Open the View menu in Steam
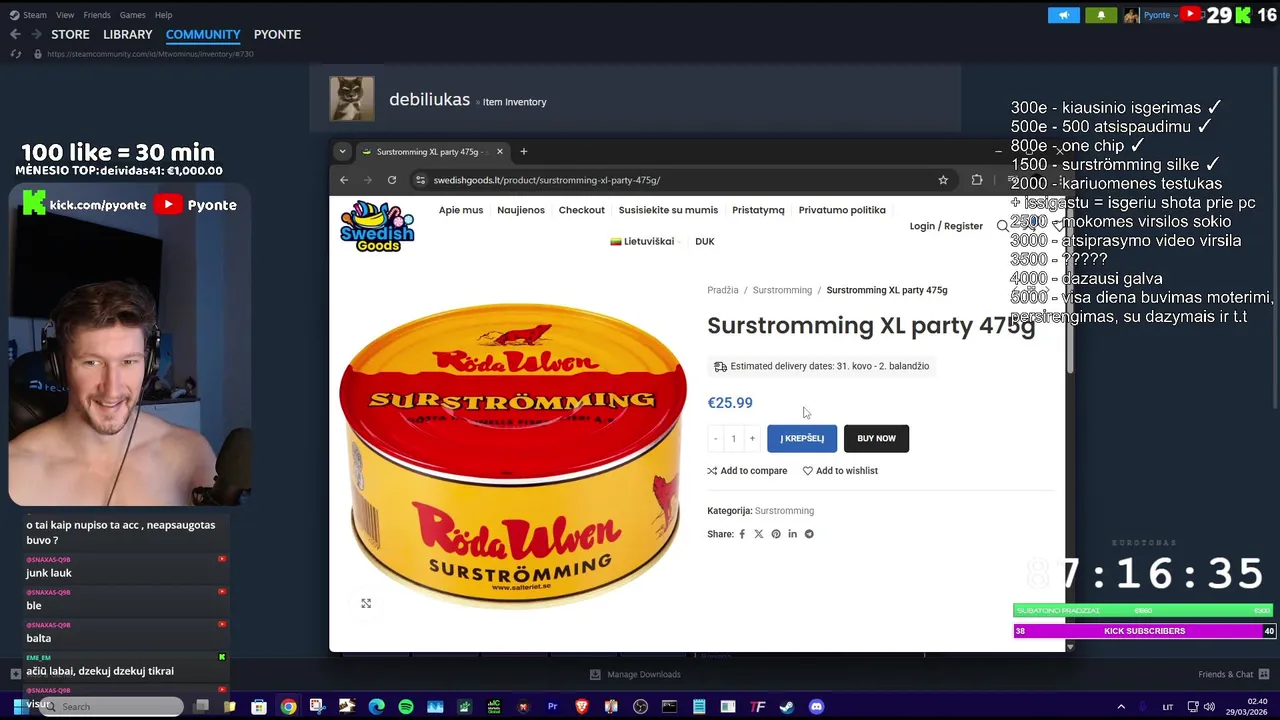This screenshot has width=1280, height=720. pos(65,15)
